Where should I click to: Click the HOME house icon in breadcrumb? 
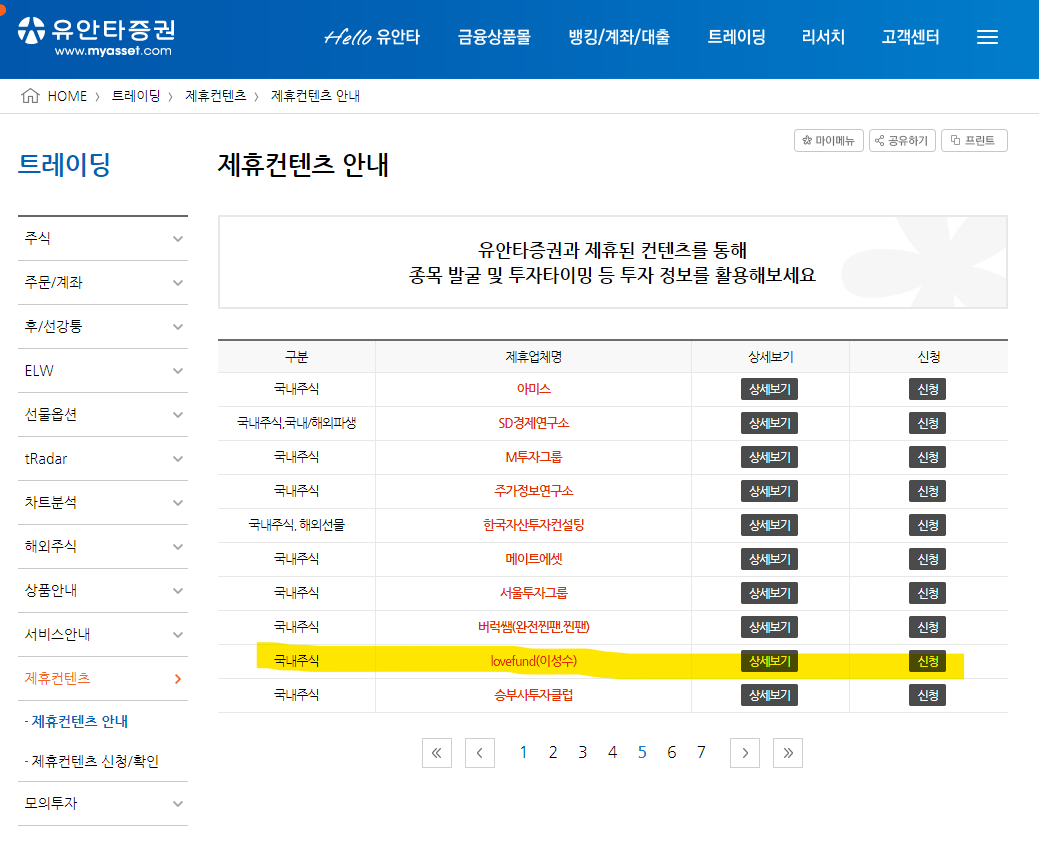[30, 96]
